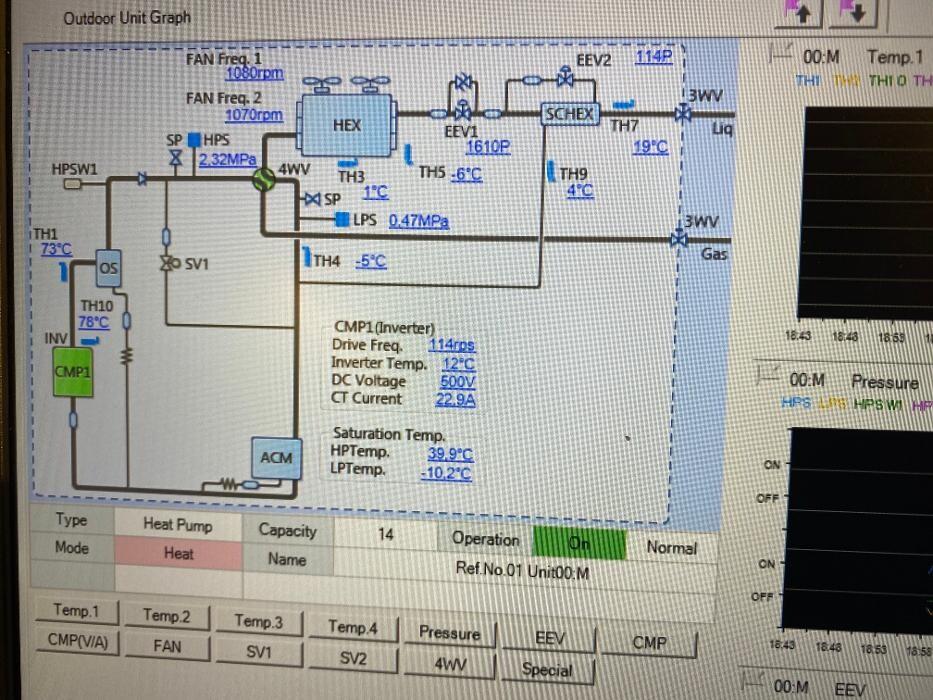The height and width of the screenshot is (700, 933).
Task: Click the ACM accumulator block
Action: click(x=275, y=458)
